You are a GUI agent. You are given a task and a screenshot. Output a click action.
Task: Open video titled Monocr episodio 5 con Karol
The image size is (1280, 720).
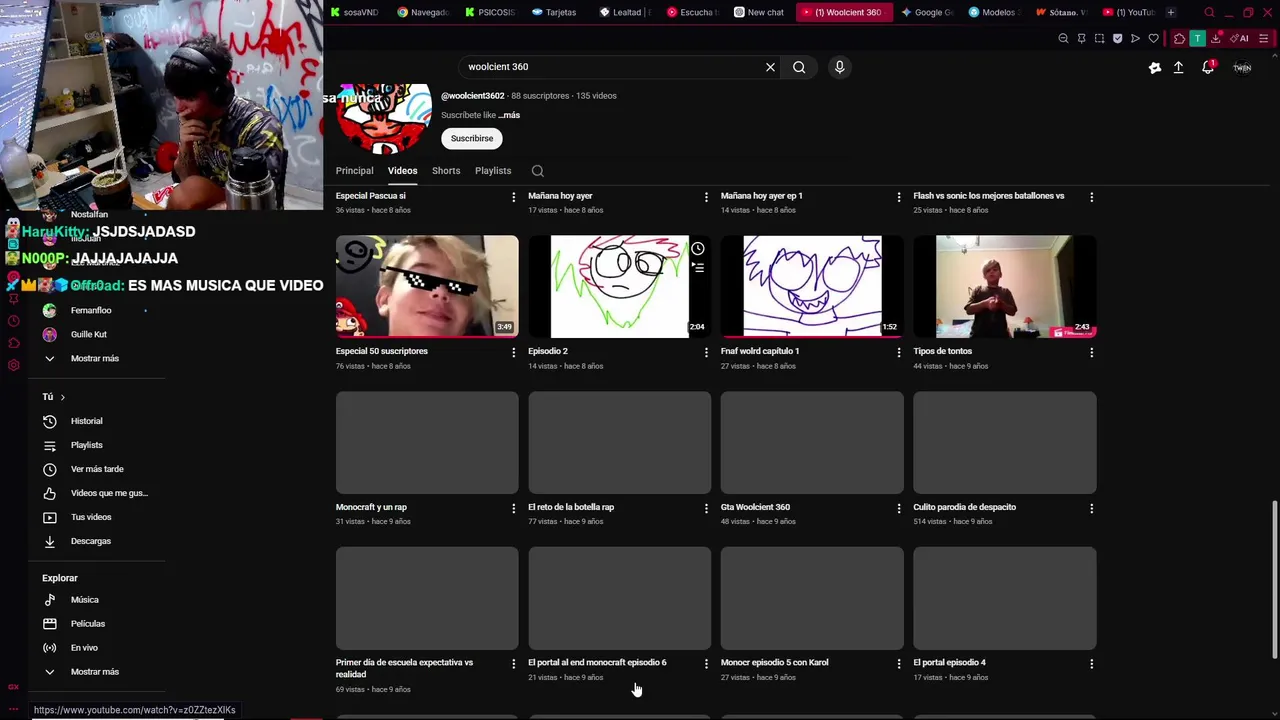tap(775, 662)
